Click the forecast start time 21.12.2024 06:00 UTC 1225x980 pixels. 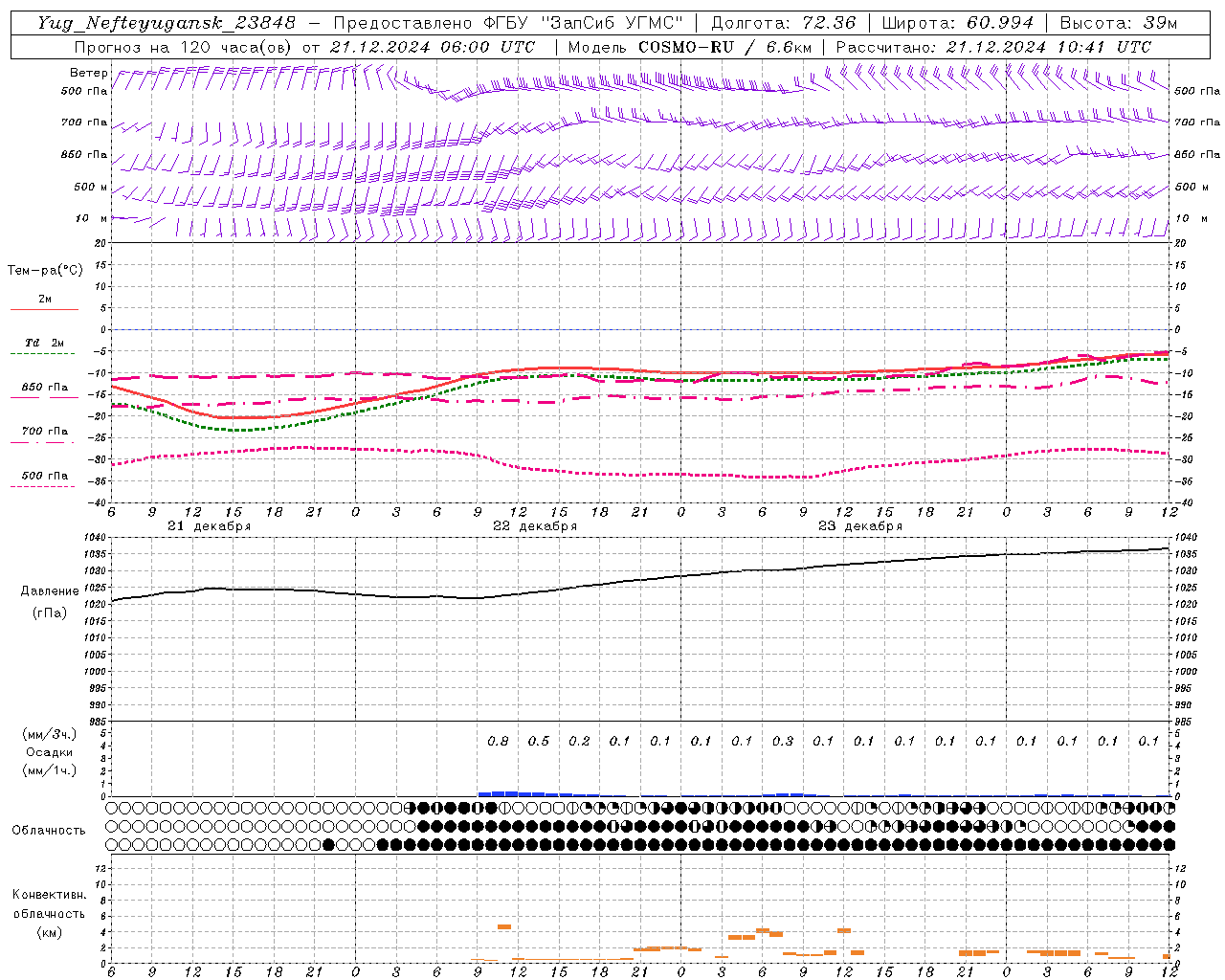(x=433, y=47)
